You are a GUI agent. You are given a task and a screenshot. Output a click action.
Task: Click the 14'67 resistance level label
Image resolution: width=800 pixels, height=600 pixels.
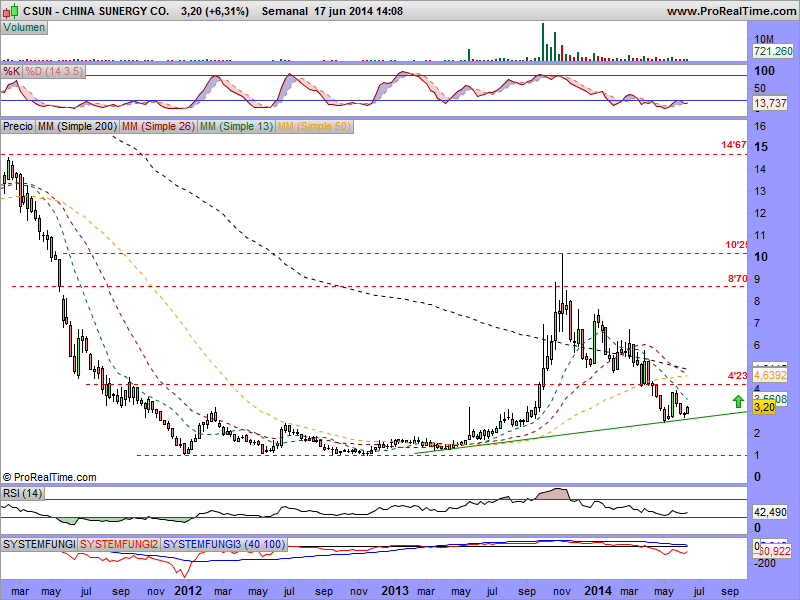pos(734,145)
